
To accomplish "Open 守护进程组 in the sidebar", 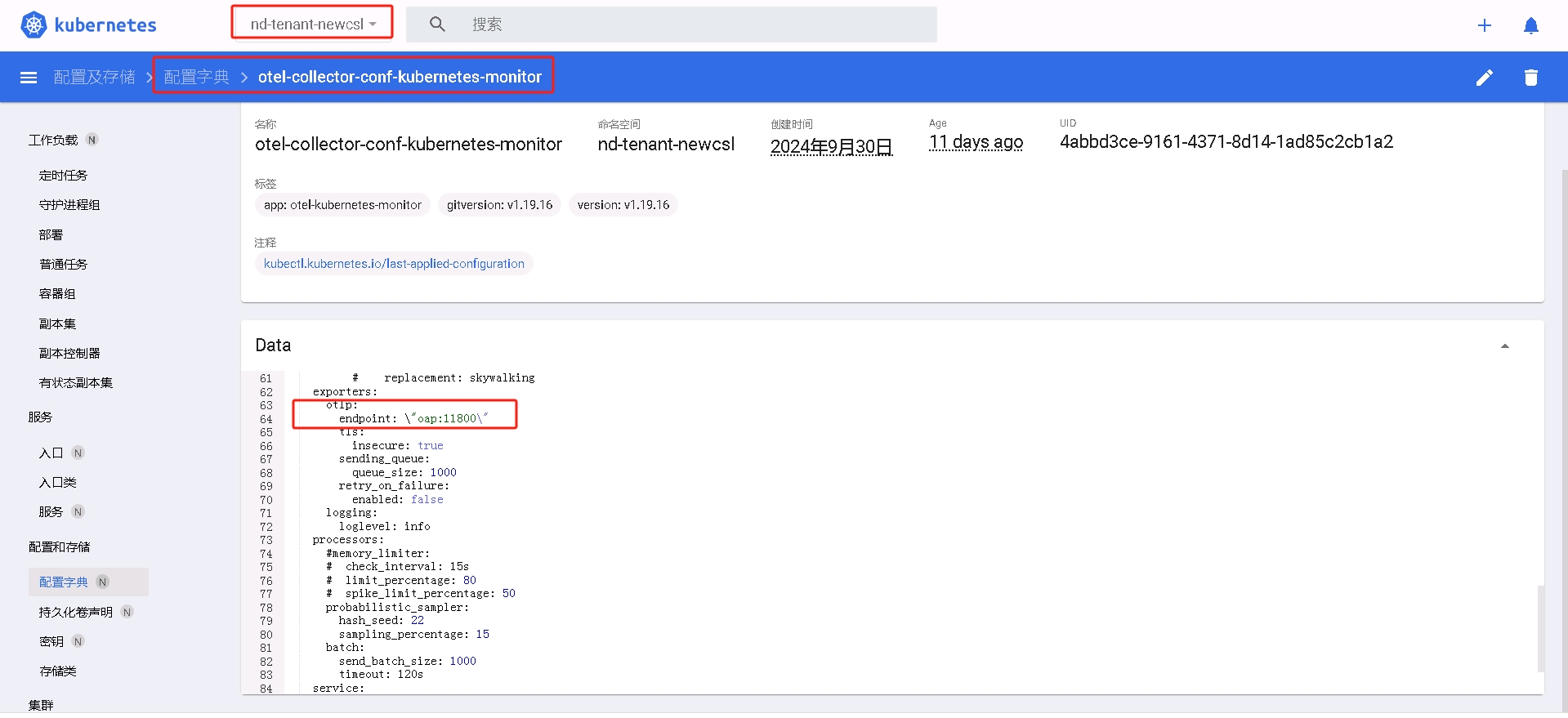I will (x=69, y=205).
